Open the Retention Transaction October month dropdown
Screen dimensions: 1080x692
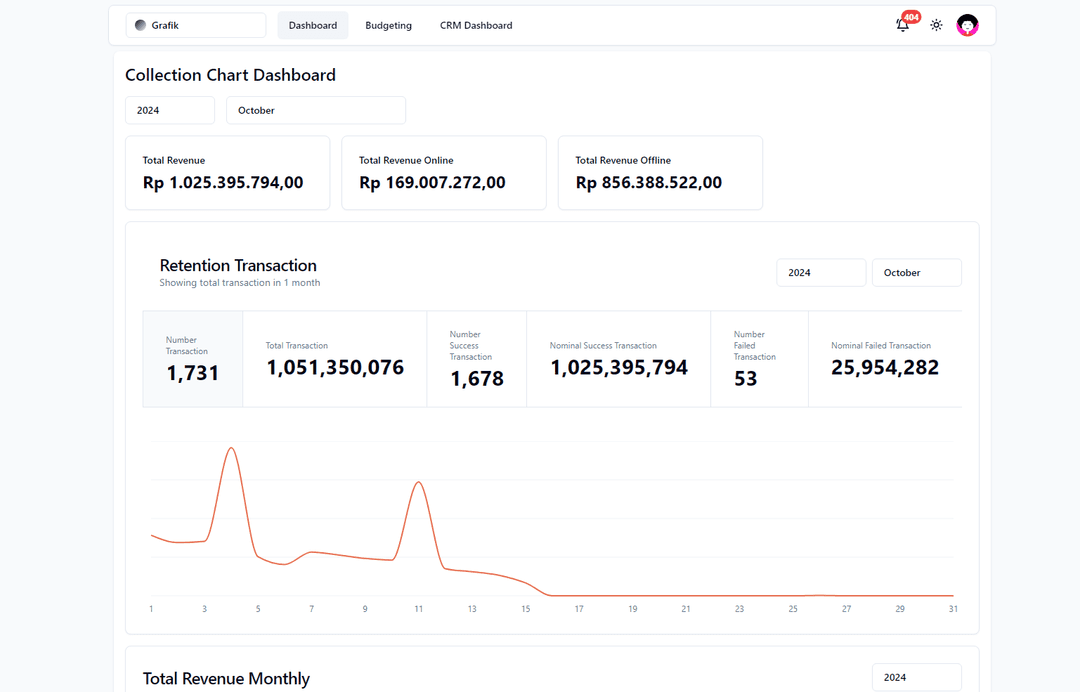tap(917, 272)
